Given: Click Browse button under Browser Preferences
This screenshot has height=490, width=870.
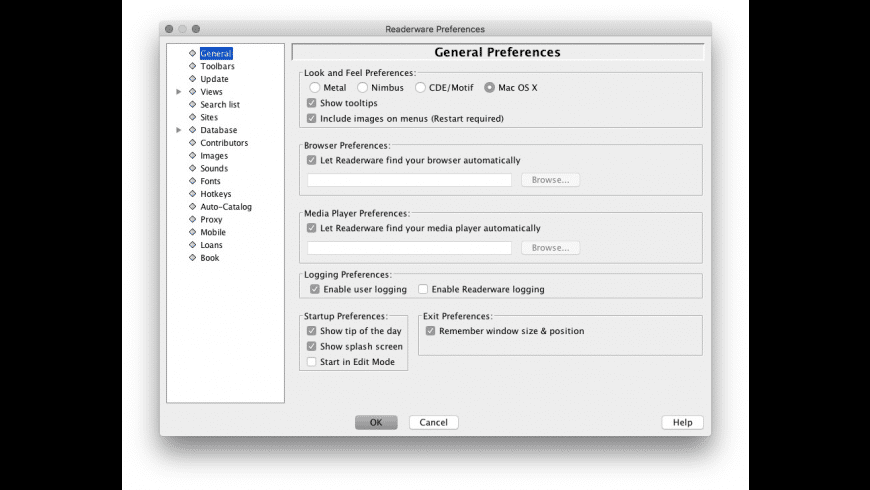Looking at the screenshot, I should (x=550, y=180).
